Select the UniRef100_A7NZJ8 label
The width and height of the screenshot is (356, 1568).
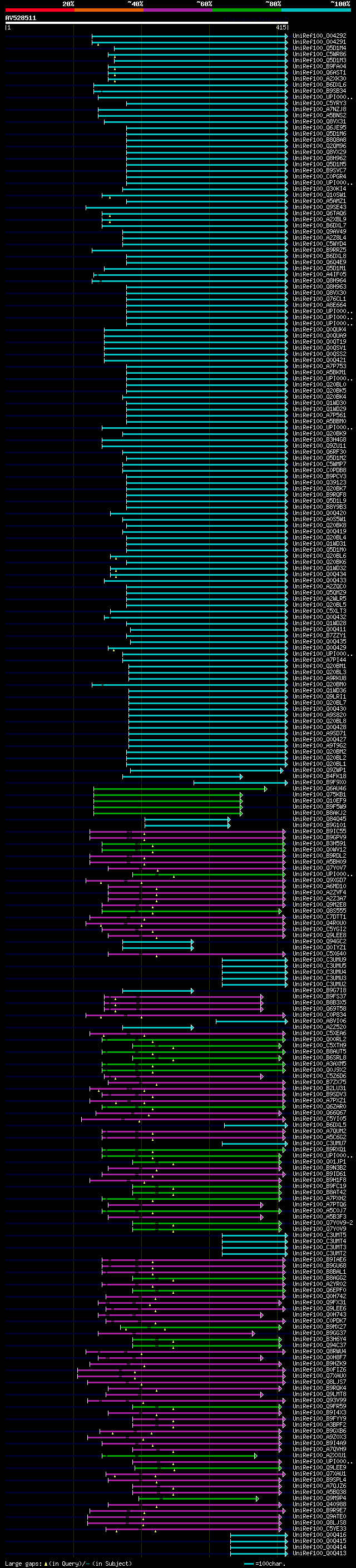[319, 110]
